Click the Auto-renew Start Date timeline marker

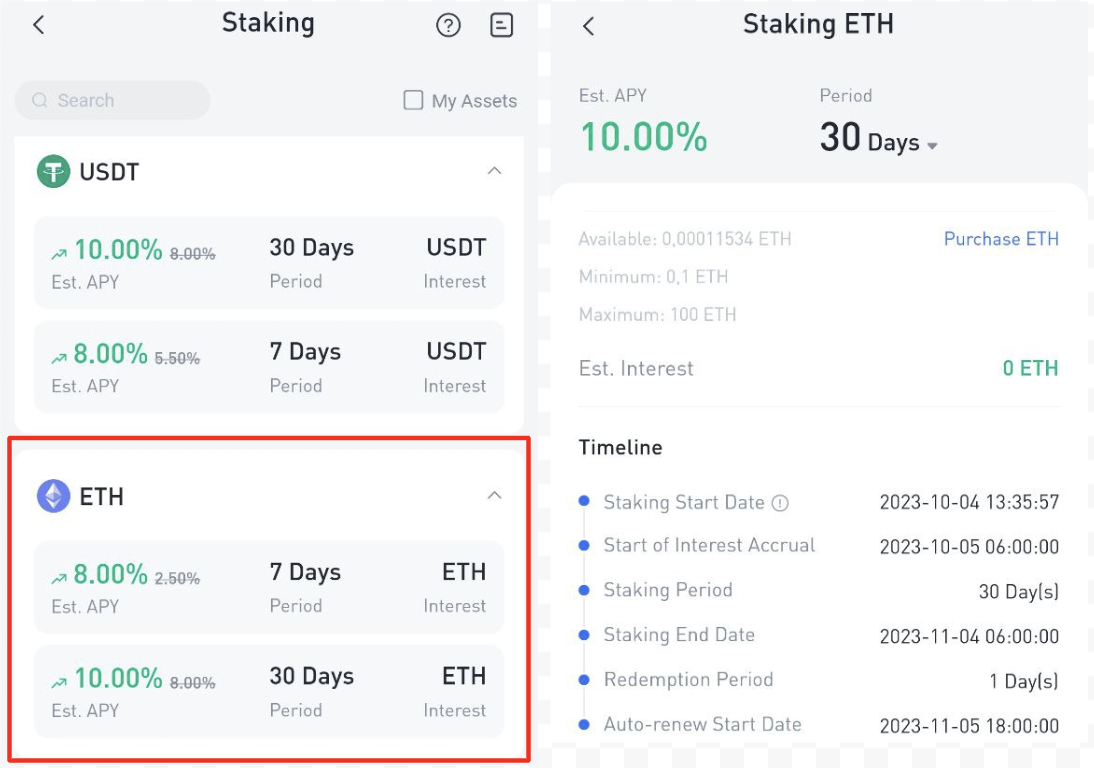coord(585,725)
